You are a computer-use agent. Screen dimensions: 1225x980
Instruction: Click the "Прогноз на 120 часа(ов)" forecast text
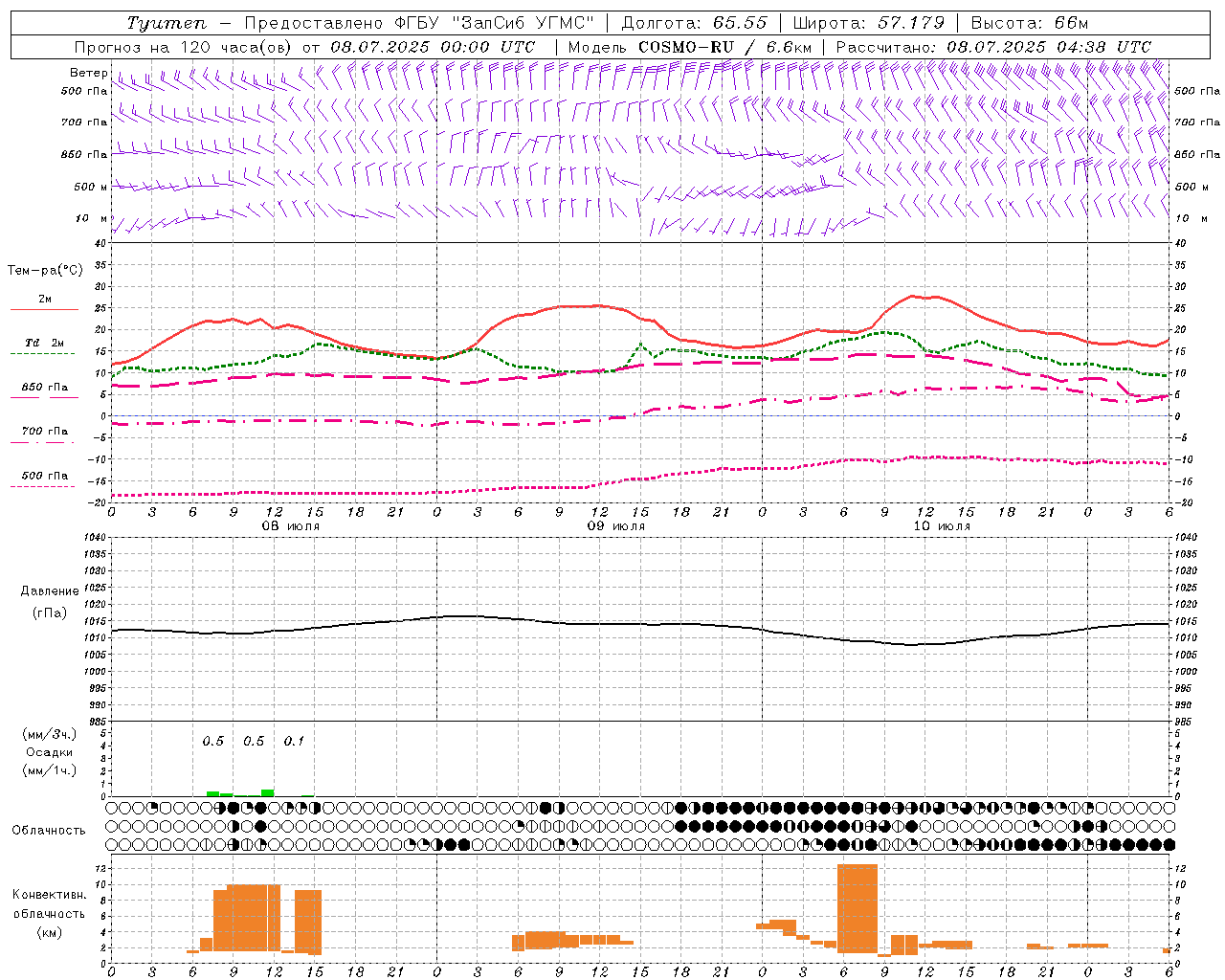tap(184, 47)
